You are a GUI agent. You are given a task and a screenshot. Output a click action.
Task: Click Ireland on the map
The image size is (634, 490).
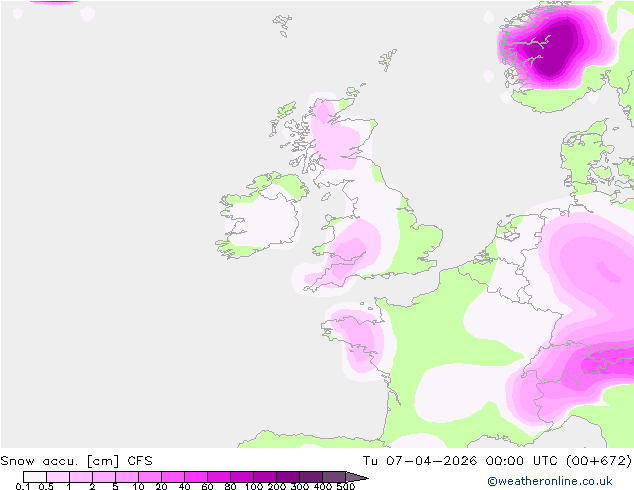[261, 216]
